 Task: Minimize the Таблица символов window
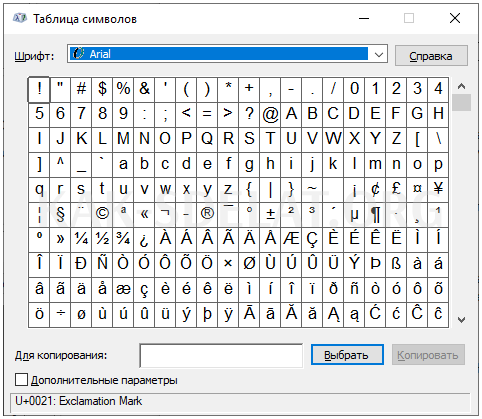click(x=364, y=18)
